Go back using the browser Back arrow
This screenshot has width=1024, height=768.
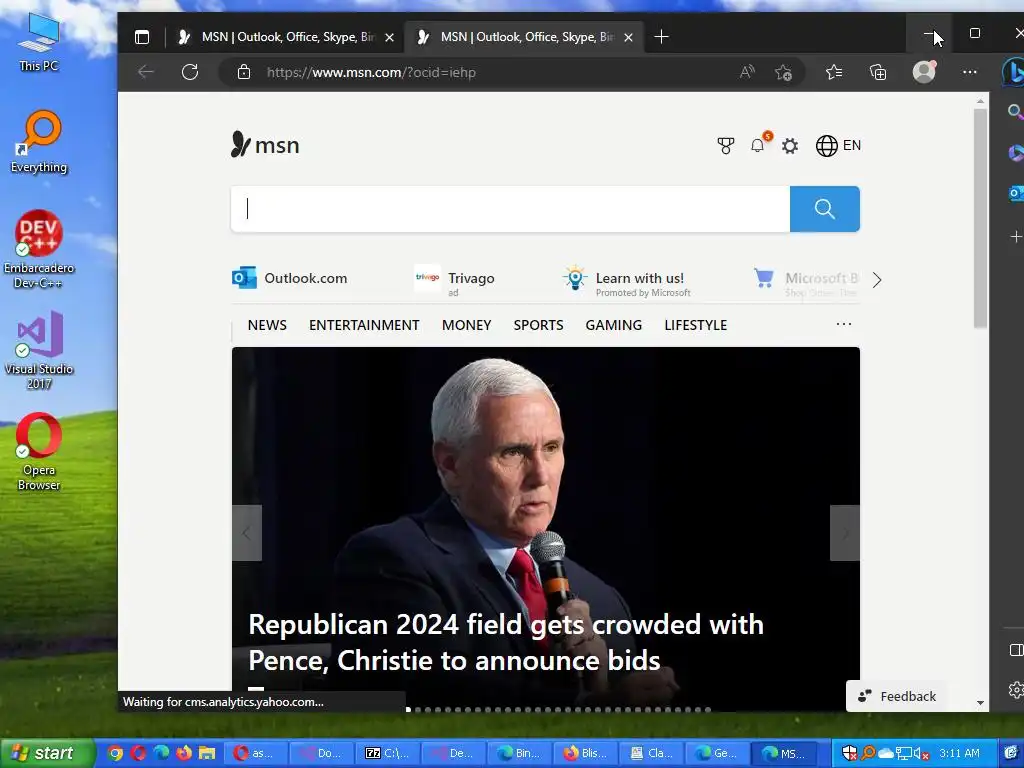point(146,72)
